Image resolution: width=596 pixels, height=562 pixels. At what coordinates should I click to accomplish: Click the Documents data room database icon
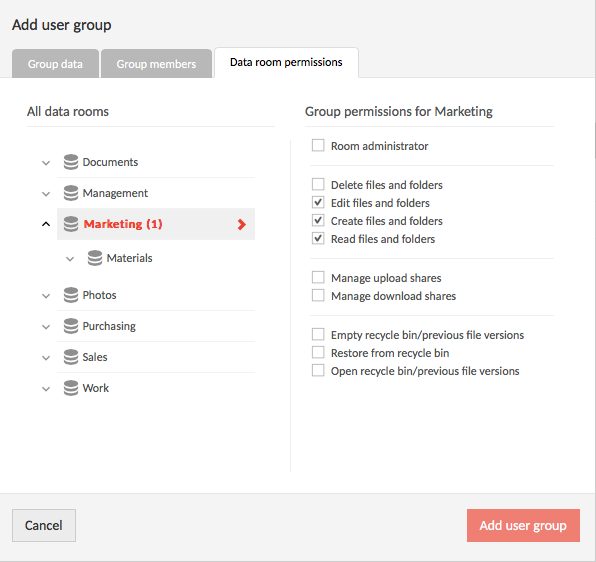click(x=71, y=162)
